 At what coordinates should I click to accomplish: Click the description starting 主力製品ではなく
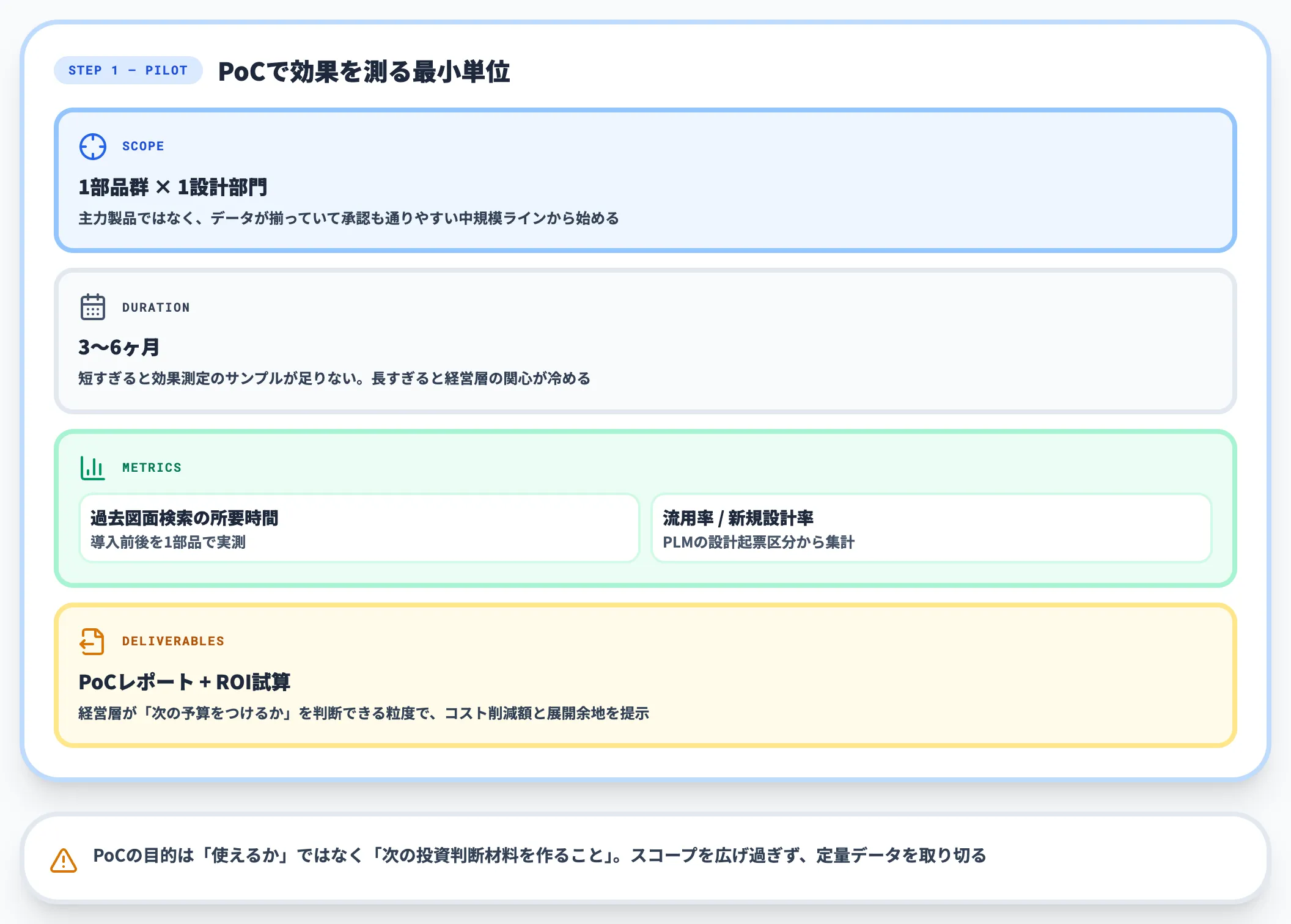pyautogui.click(x=348, y=218)
